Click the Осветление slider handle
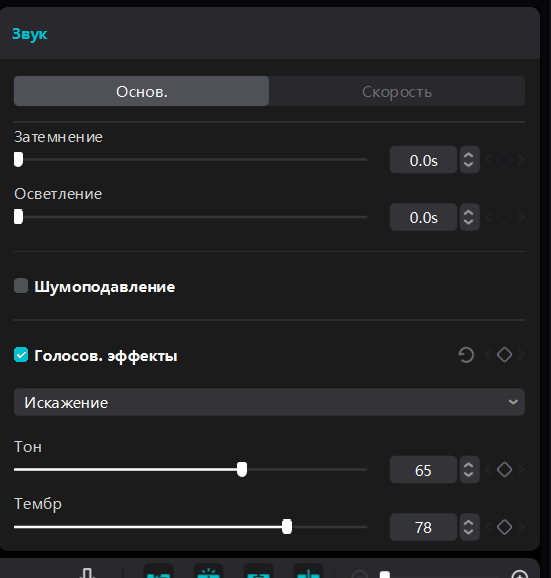Screen dimensions: 551x578 (x=18, y=217)
